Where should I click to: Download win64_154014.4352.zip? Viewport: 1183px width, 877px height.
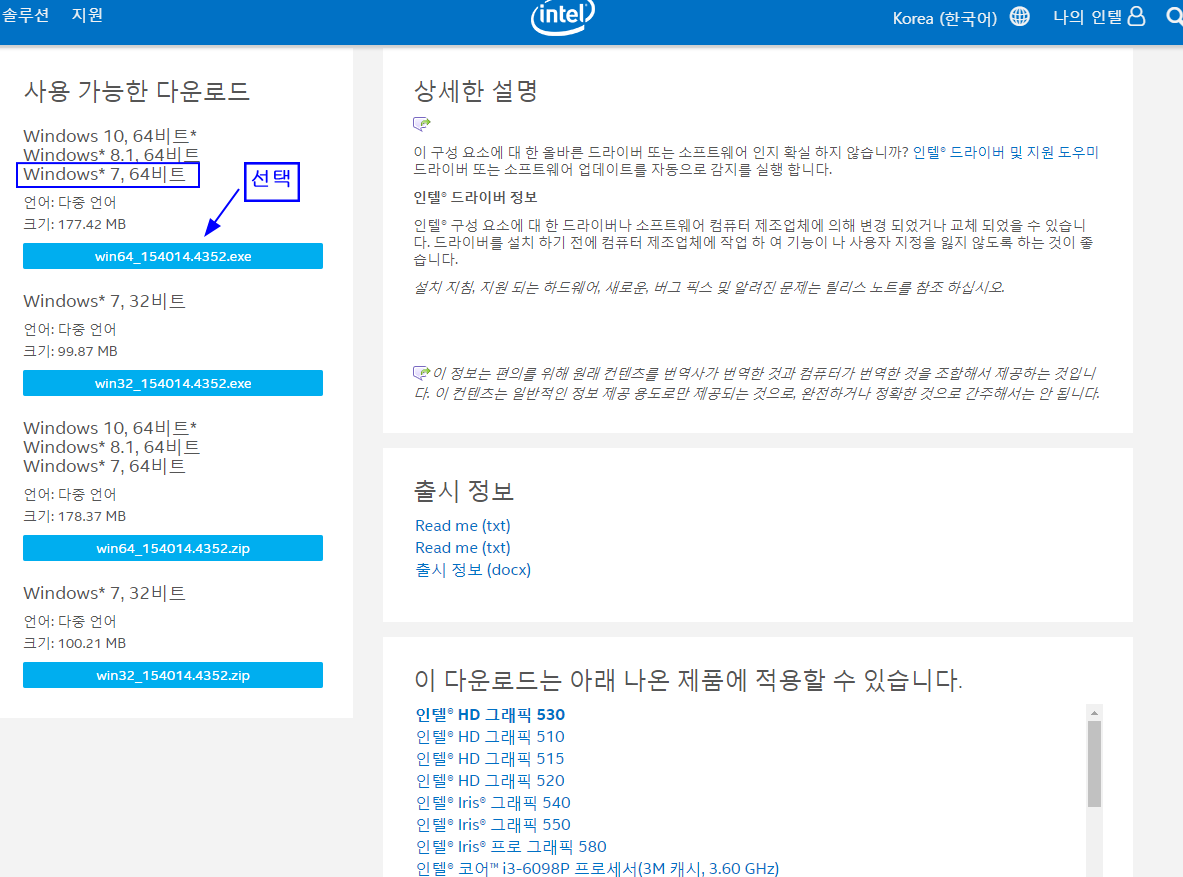173,548
